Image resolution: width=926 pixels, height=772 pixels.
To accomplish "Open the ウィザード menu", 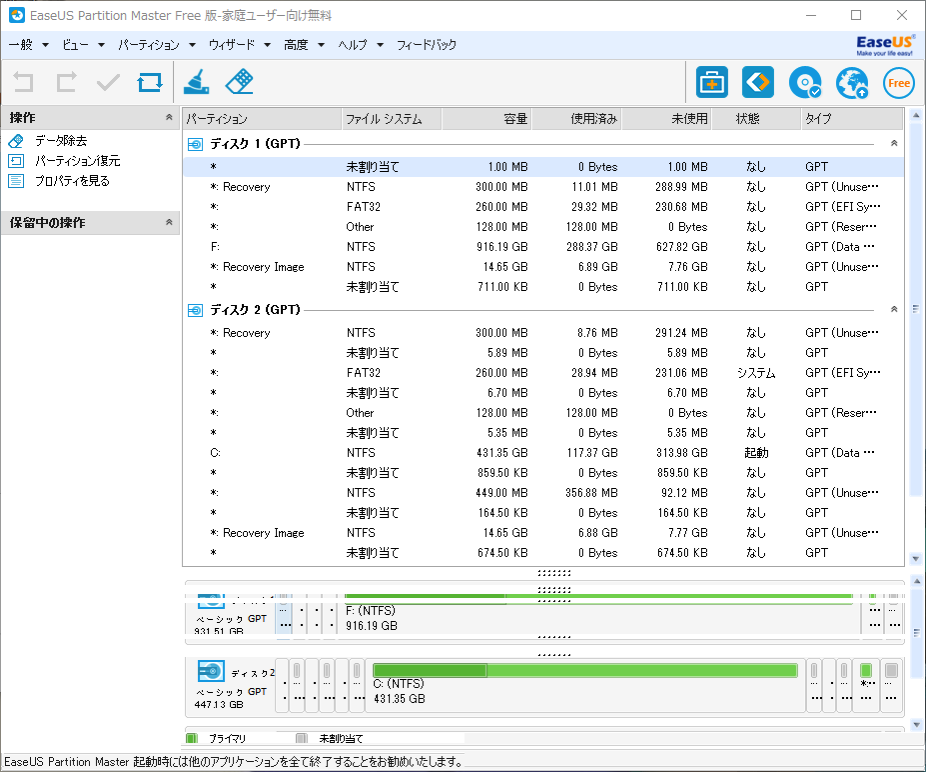I will pos(239,45).
